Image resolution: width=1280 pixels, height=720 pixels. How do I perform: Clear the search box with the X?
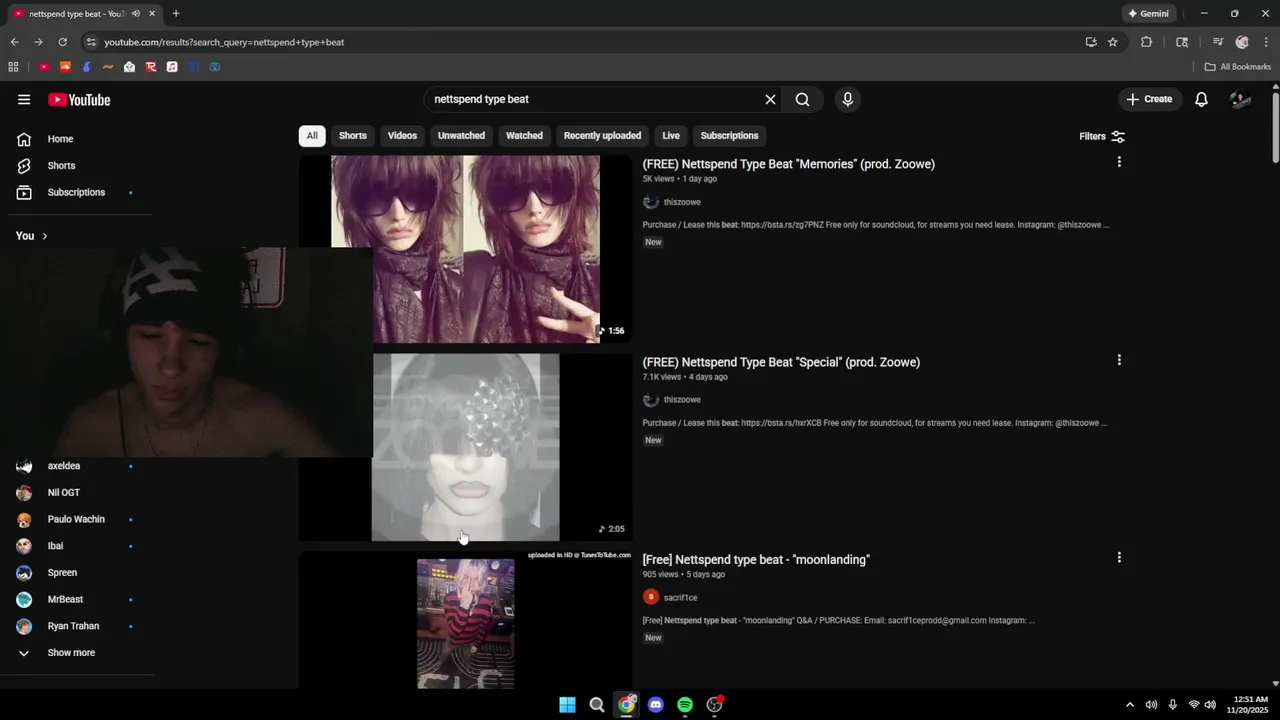(770, 99)
